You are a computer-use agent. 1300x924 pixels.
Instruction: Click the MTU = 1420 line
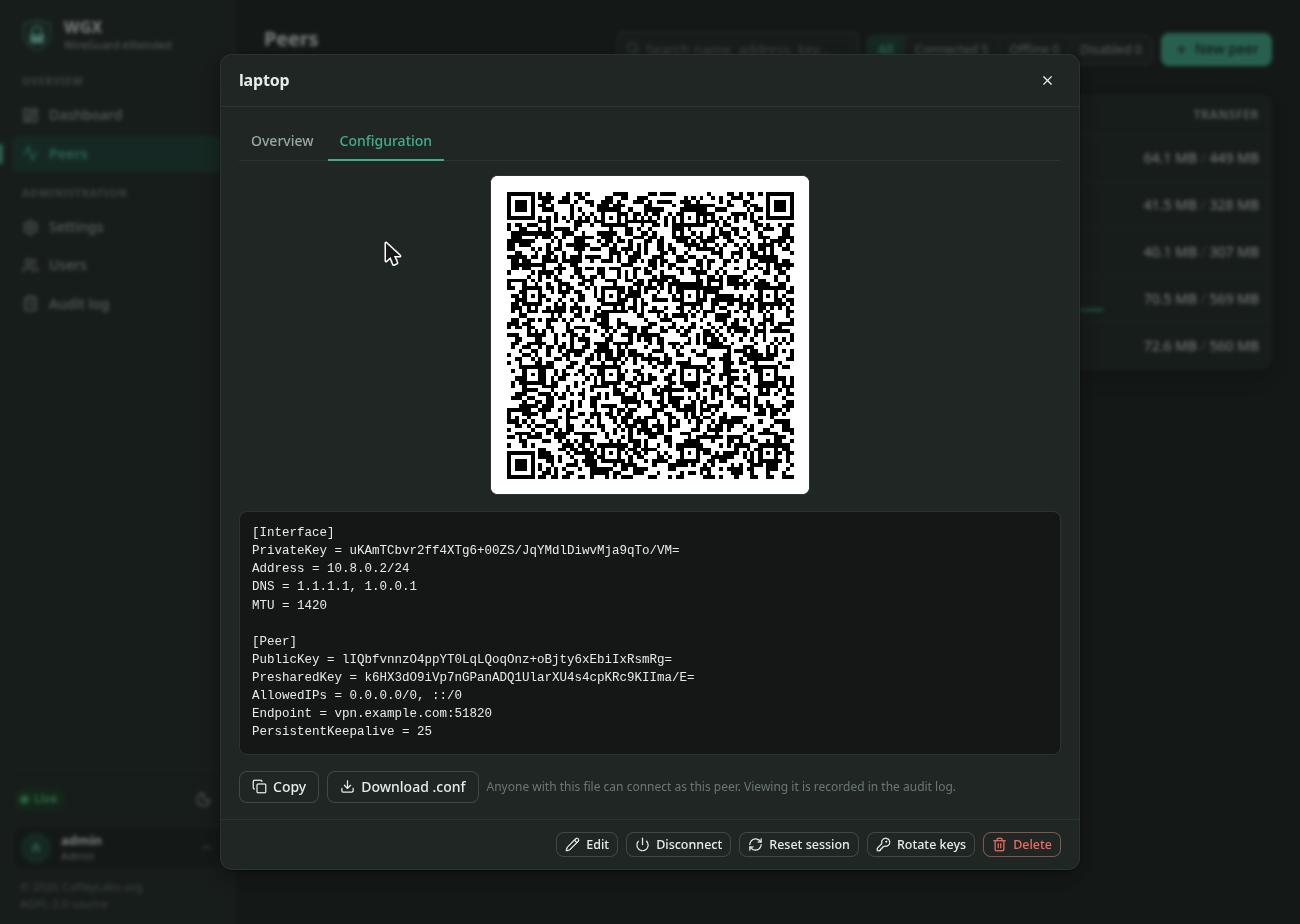click(289, 605)
